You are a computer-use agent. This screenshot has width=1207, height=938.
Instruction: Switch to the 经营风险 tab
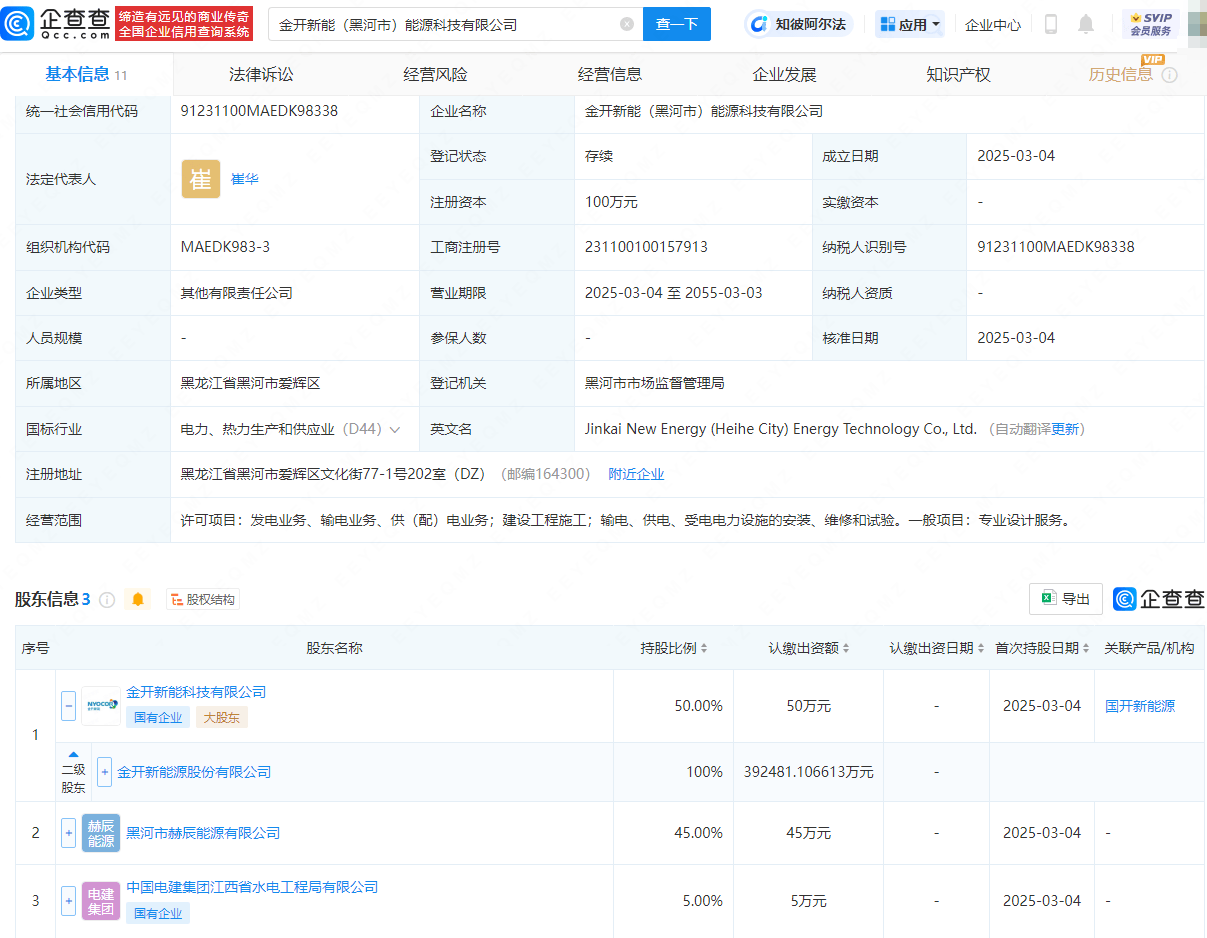435,74
